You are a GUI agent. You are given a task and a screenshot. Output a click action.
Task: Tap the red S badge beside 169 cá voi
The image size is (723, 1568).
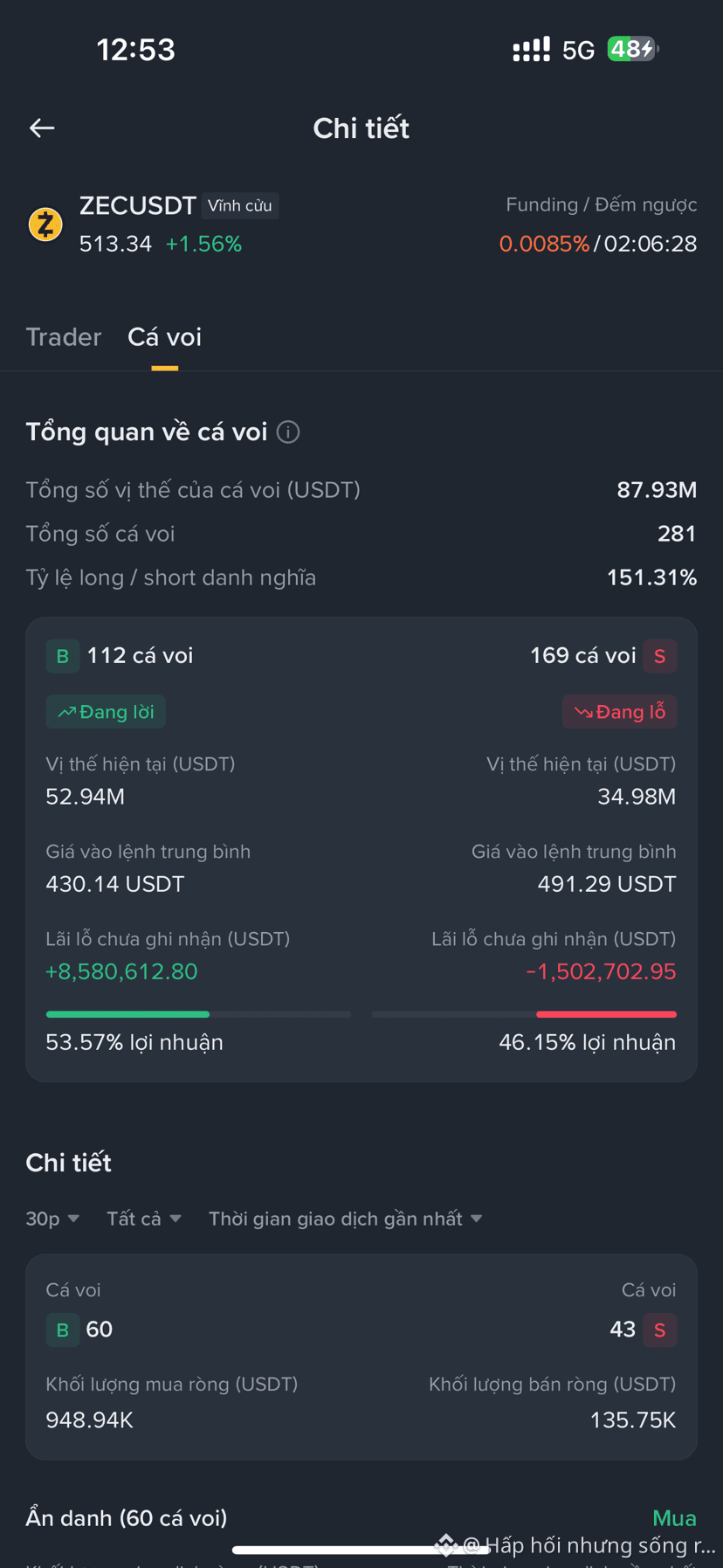pos(660,656)
